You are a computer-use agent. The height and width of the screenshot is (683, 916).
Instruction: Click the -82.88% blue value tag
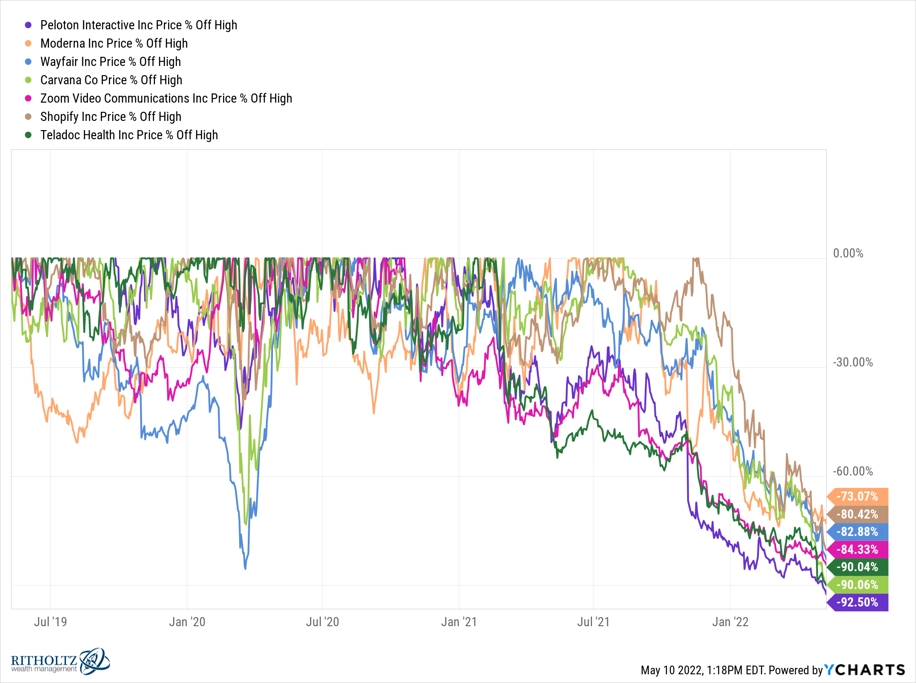pos(857,532)
